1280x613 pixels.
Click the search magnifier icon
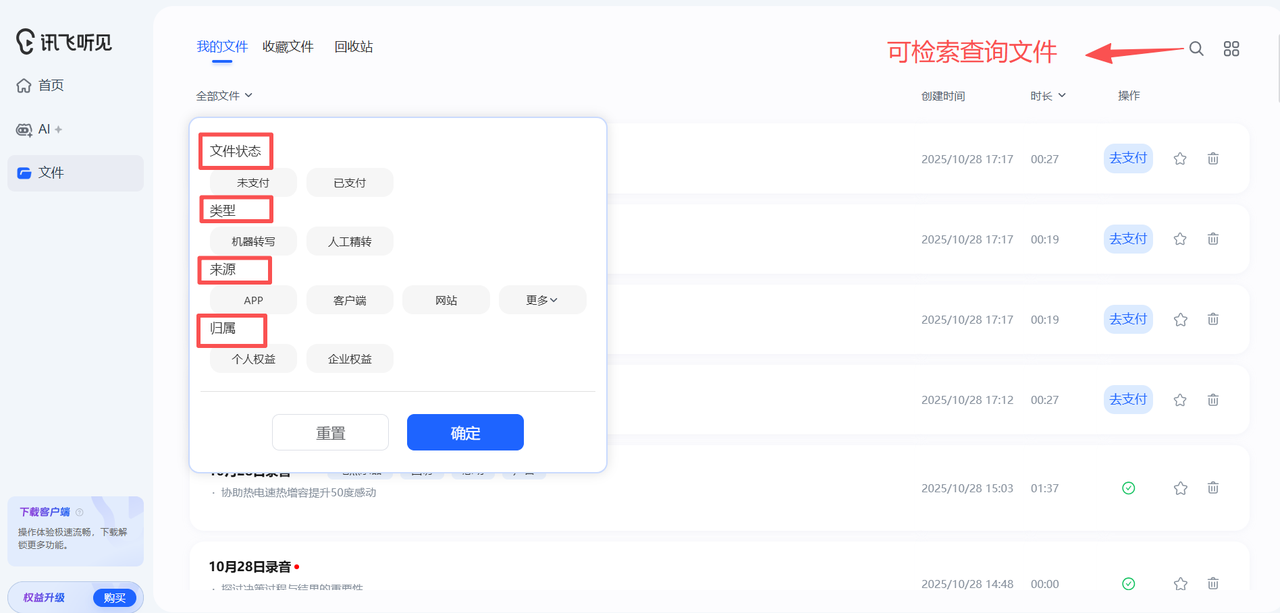(1196, 49)
